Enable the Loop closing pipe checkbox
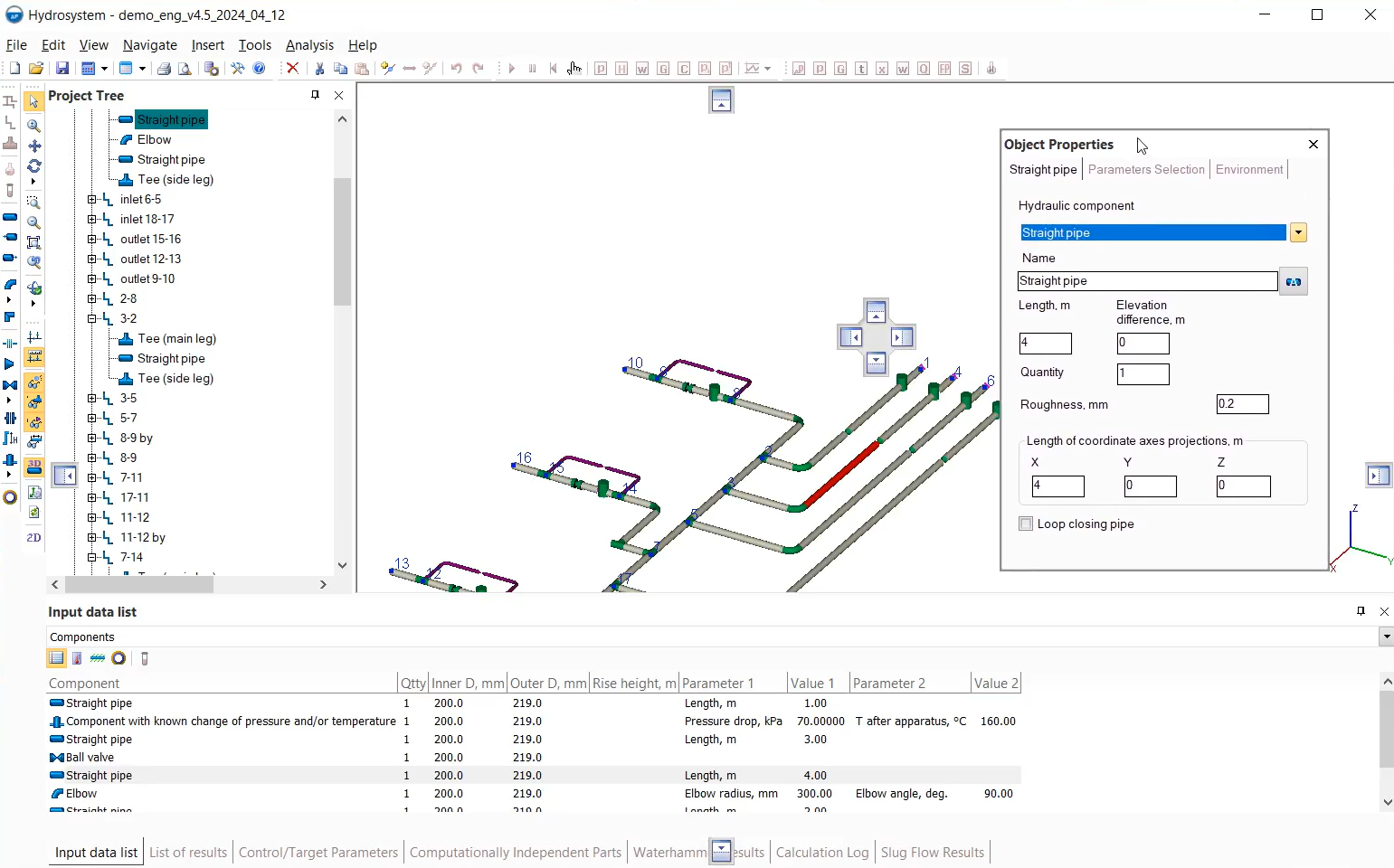1394x868 pixels. pyautogui.click(x=1026, y=524)
